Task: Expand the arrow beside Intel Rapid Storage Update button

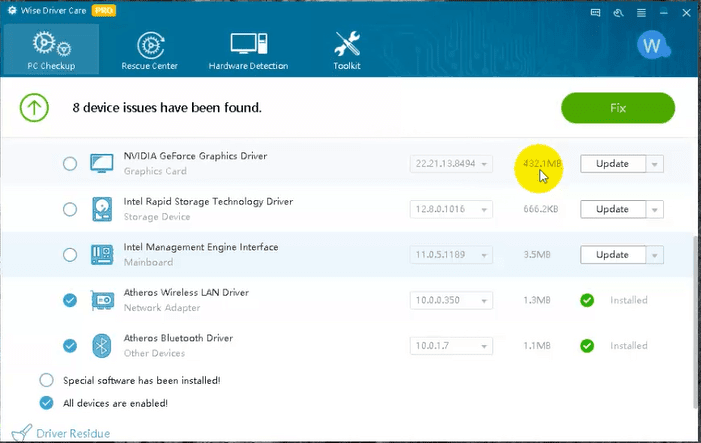Action: 655,210
